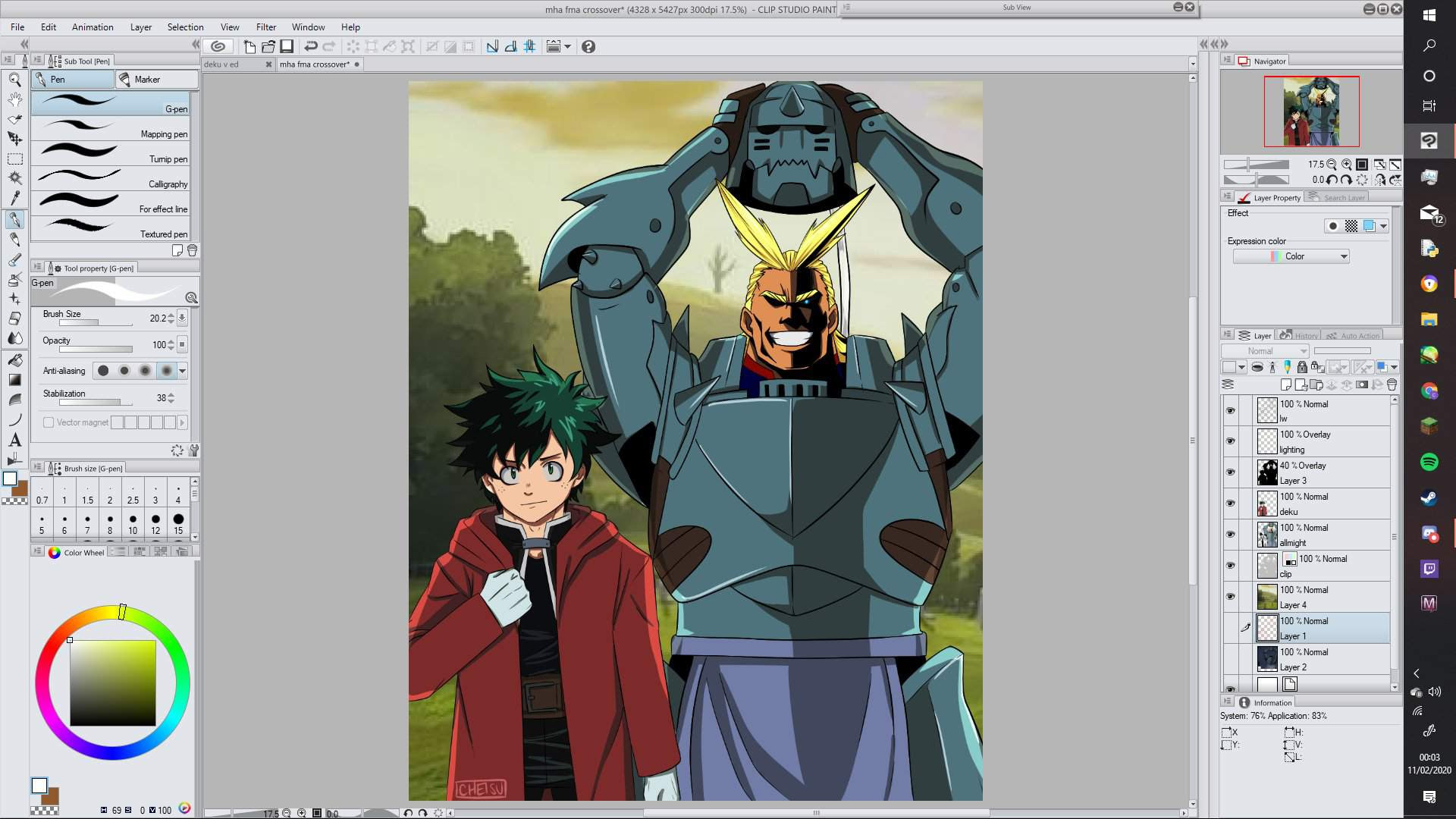Click Navigator canvas thumbnail
The image size is (1456, 819).
[1311, 111]
